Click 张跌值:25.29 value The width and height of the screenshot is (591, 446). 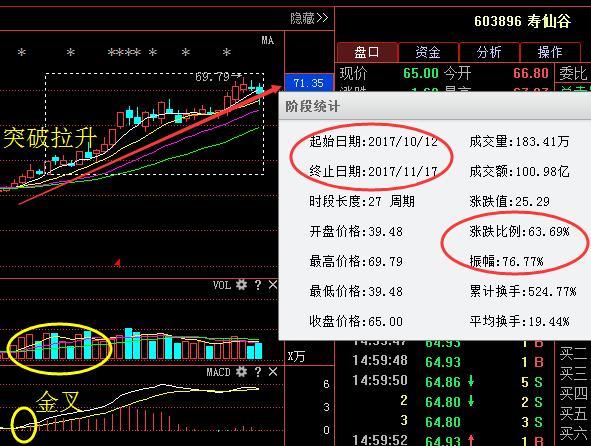pos(510,201)
